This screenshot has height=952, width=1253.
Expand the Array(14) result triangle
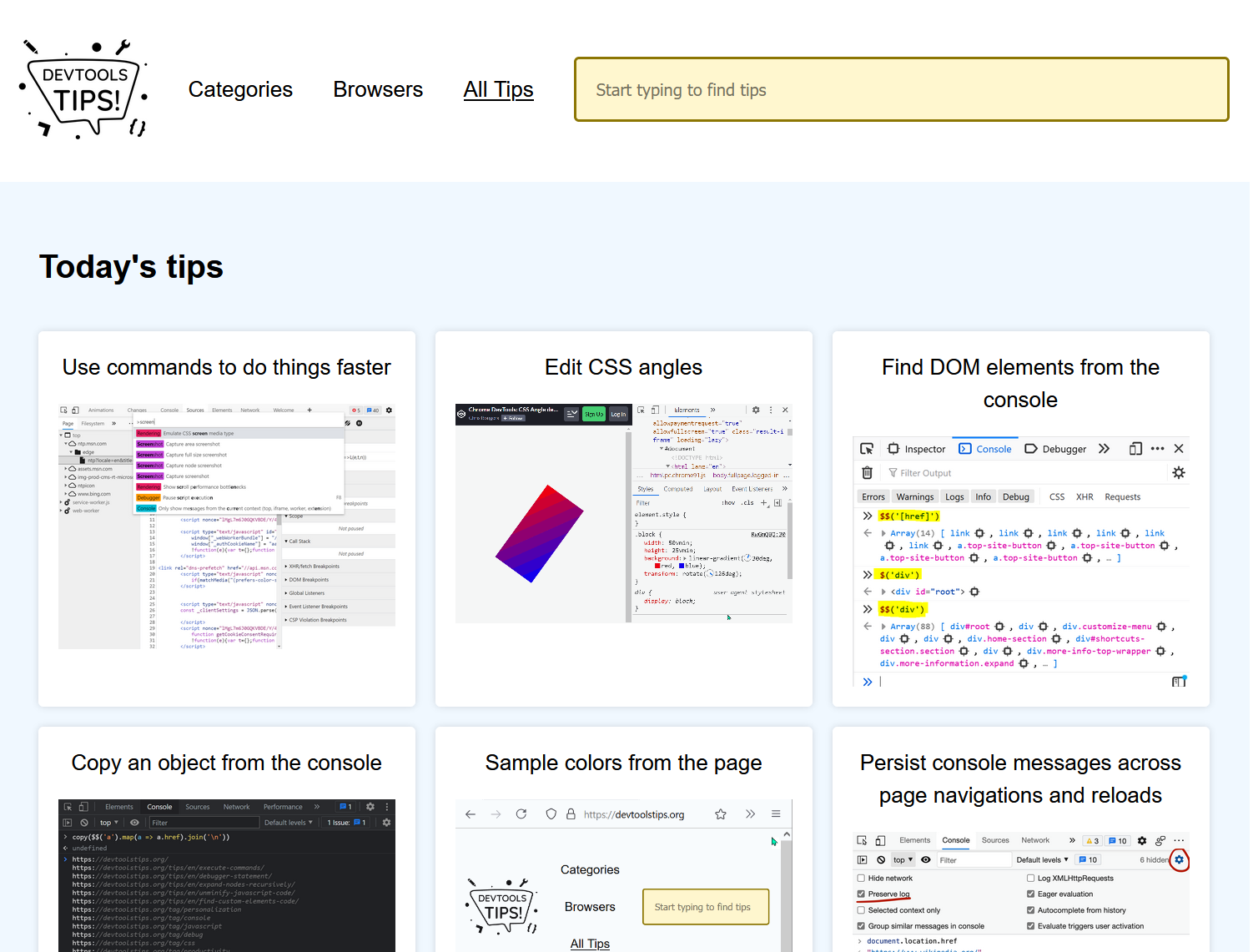click(x=883, y=533)
